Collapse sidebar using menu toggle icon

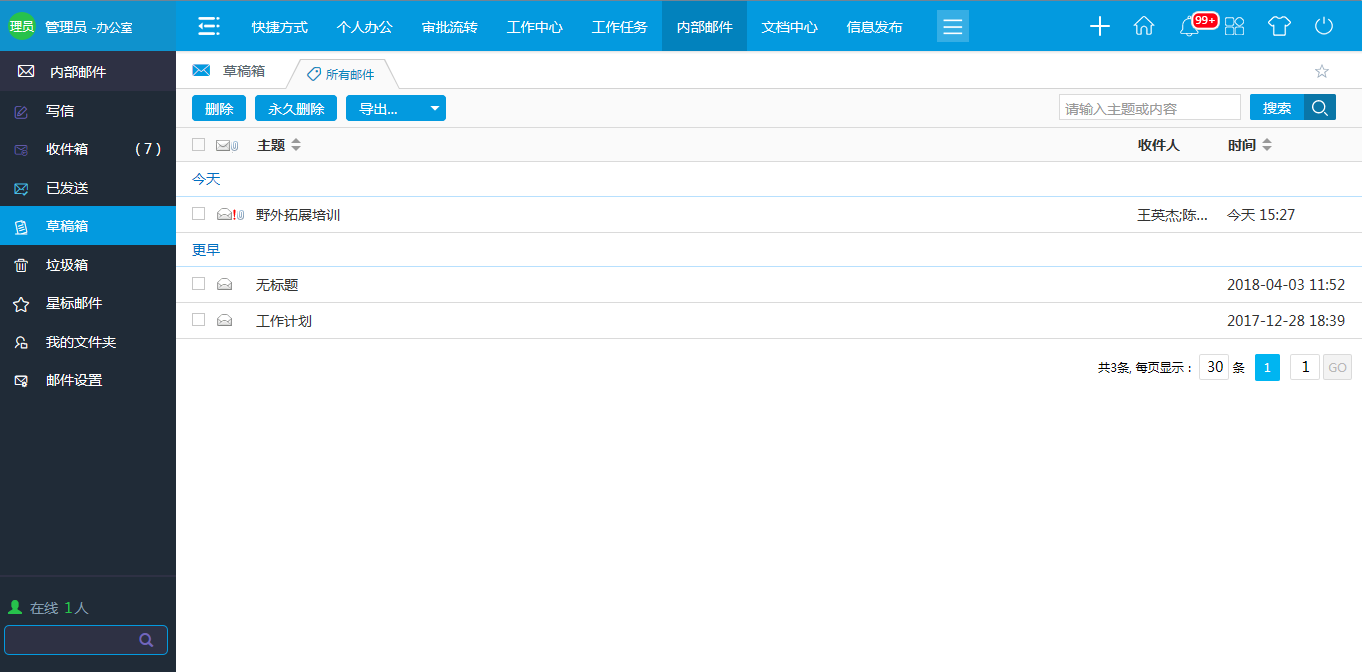coord(209,27)
